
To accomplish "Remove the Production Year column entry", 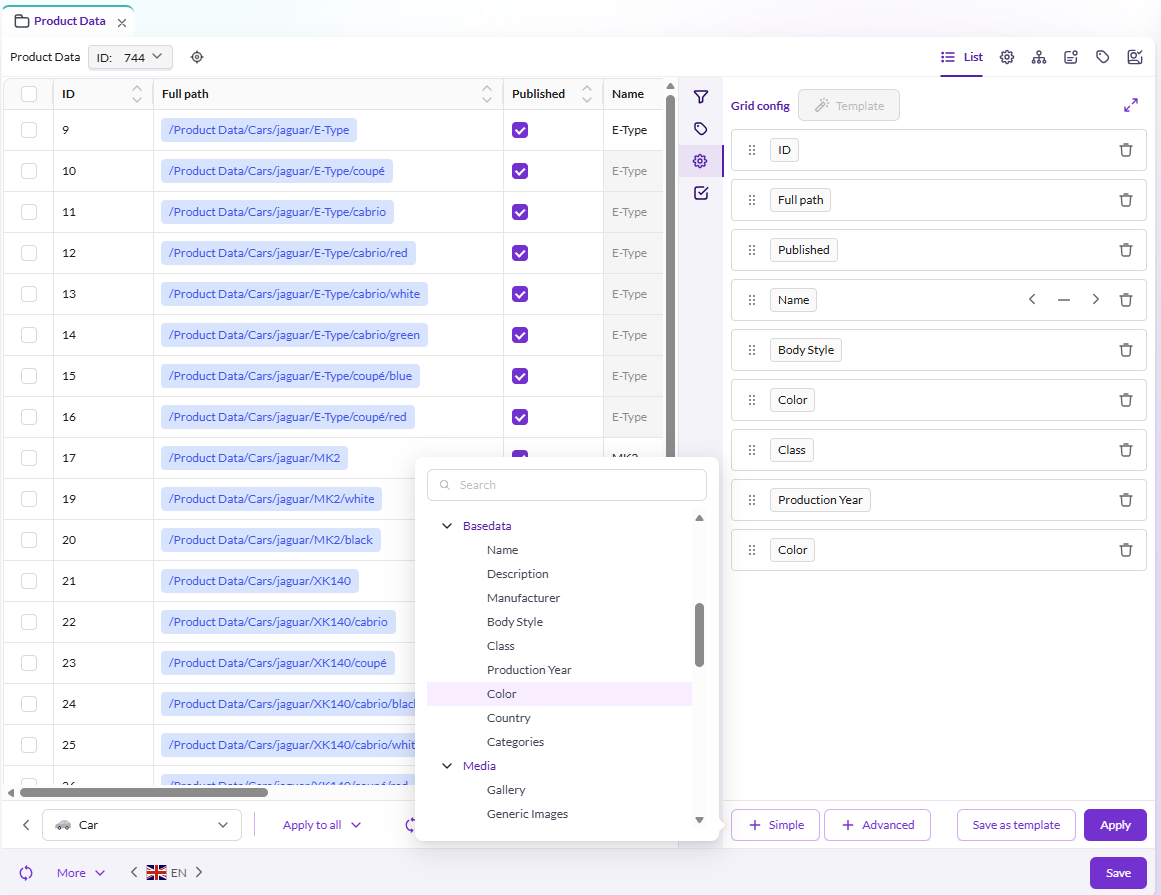I will coord(1125,500).
